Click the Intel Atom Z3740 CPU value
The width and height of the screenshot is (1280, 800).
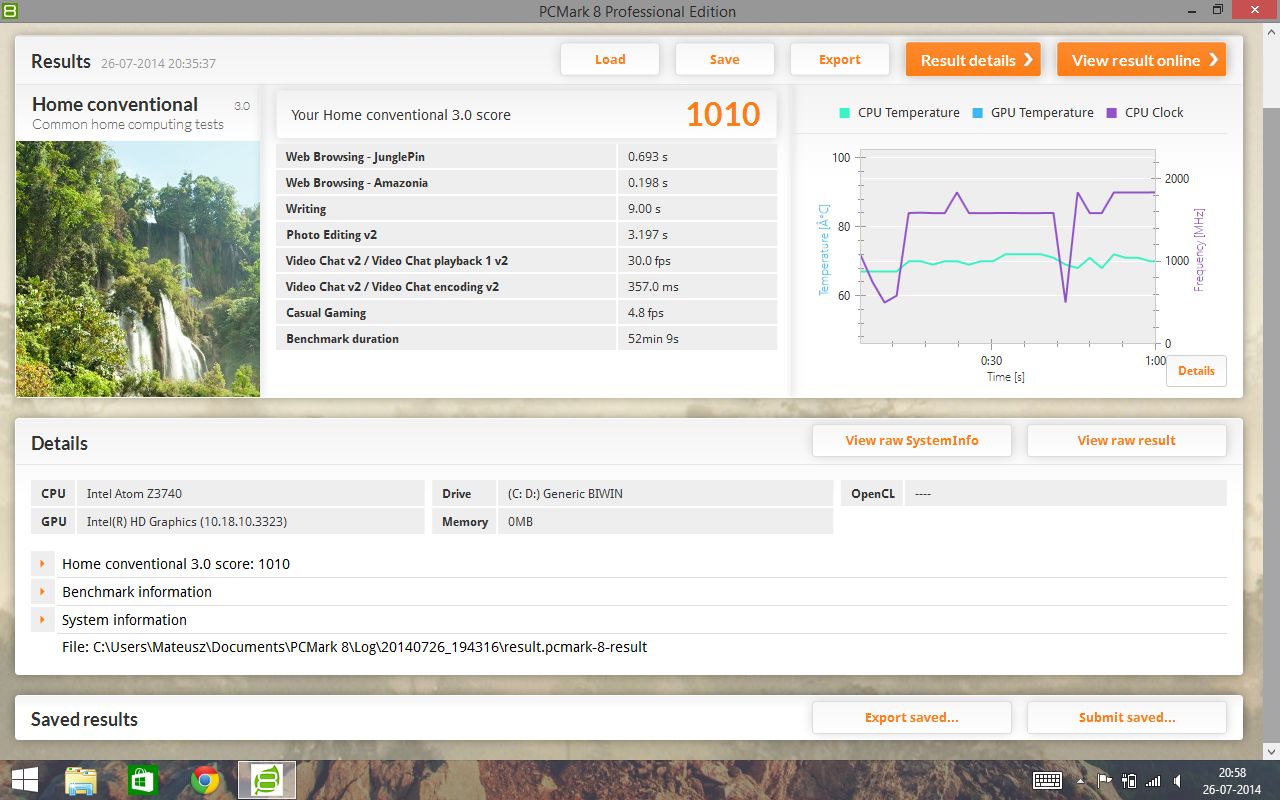point(134,493)
